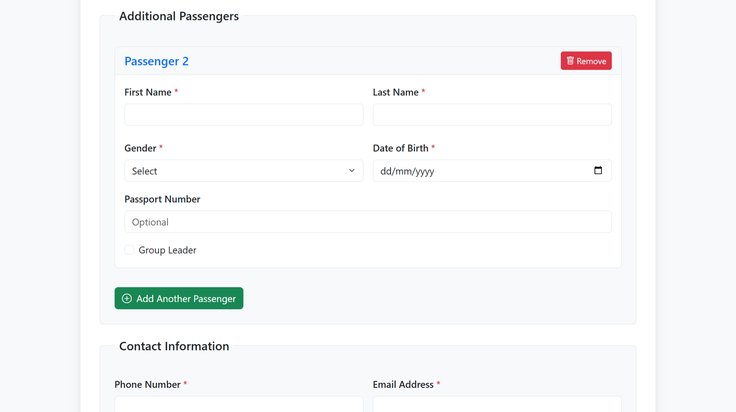Screen dimensions: 736x412
Task: Click the Gender field label
Action: (x=140, y=148)
